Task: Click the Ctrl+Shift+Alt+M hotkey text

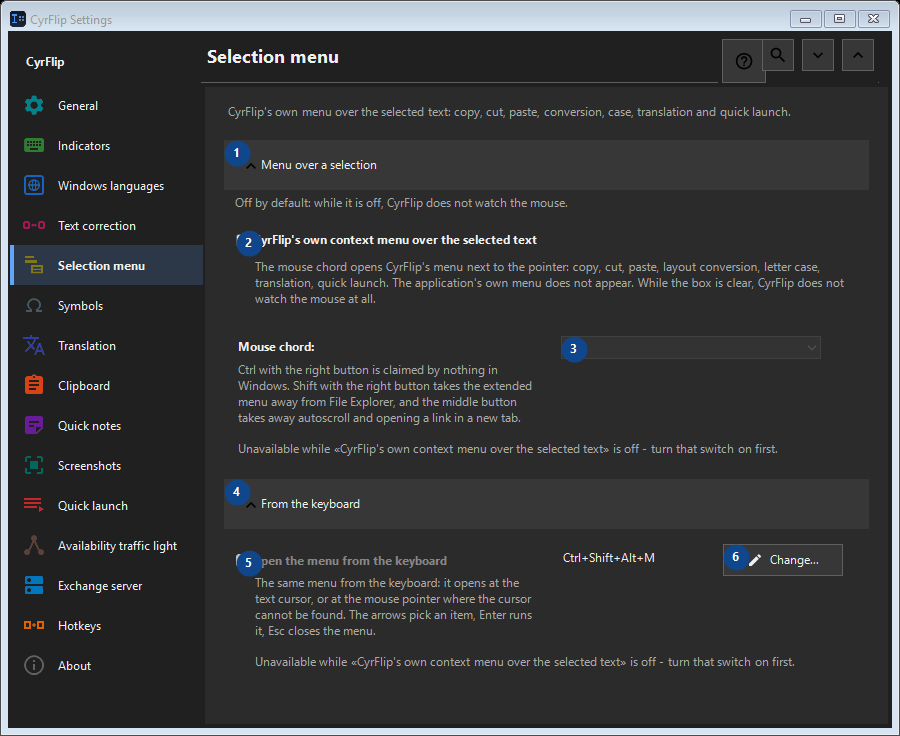Action: click(608, 558)
